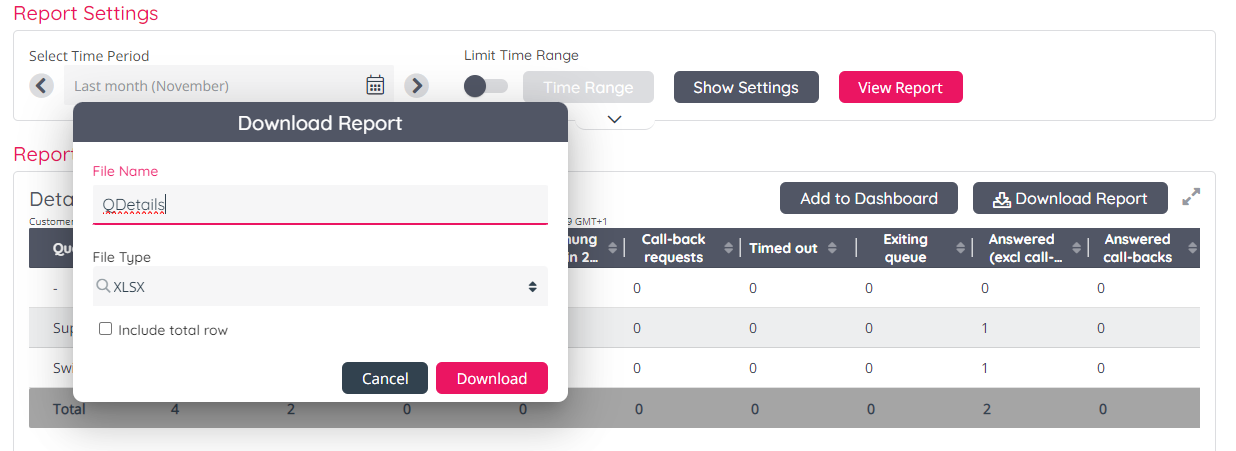Click the View Report button
Viewport: 1236px width, 451px height.
[900, 87]
